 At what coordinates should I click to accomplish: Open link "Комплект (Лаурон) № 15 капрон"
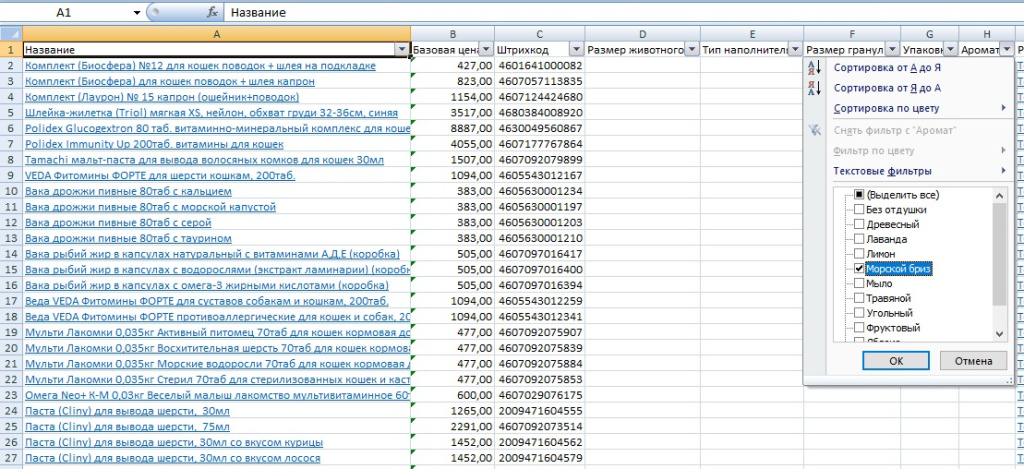click(162, 97)
